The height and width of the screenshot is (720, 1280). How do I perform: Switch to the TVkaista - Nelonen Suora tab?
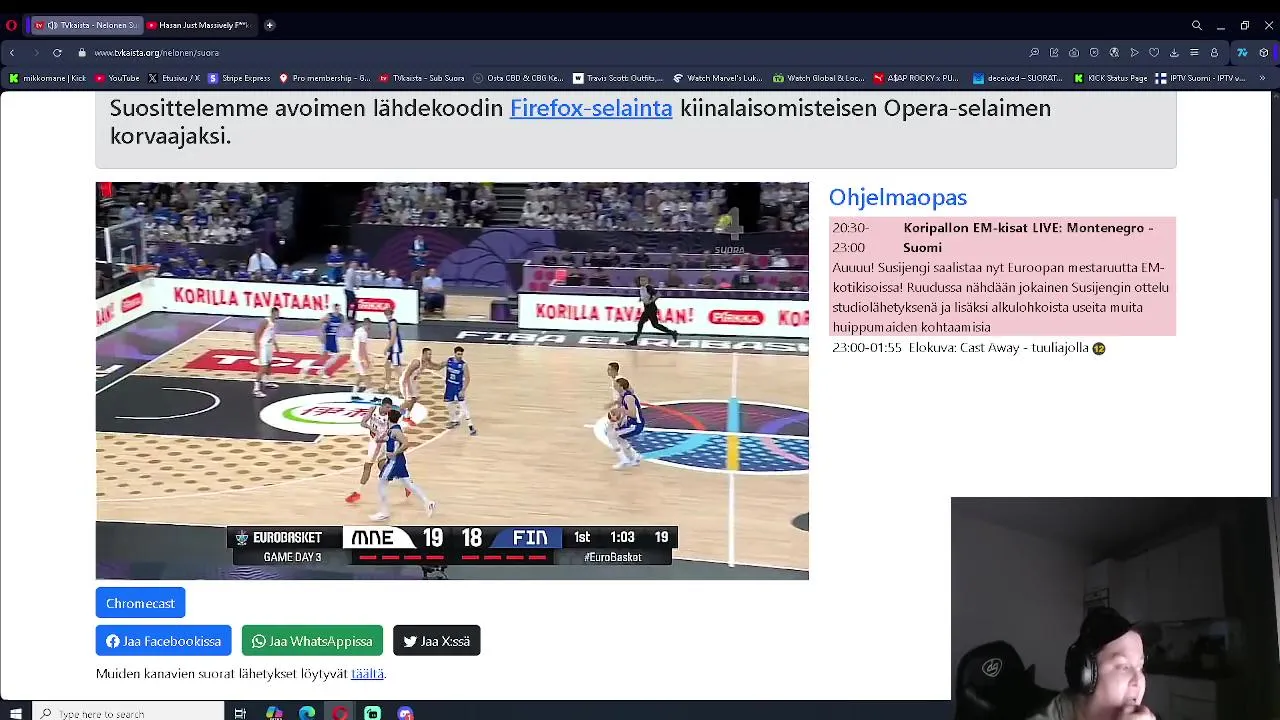point(85,25)
